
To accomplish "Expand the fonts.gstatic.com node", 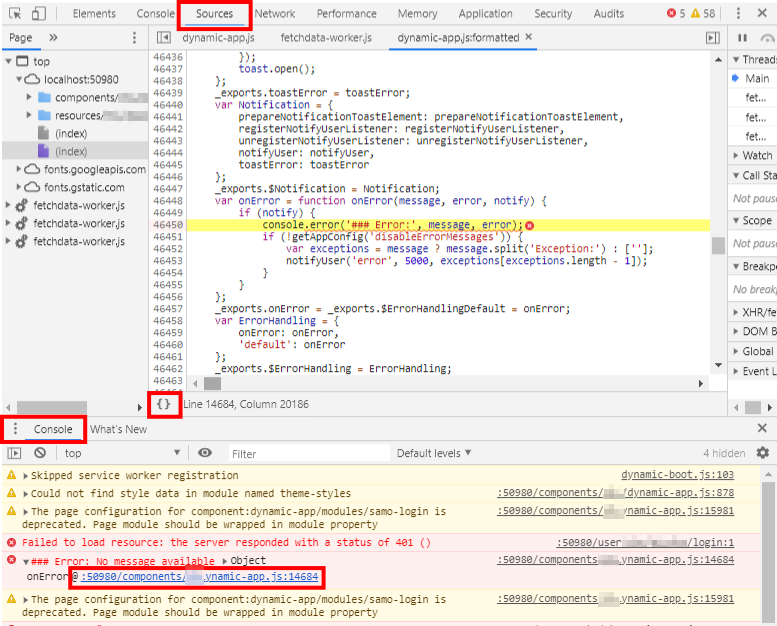I will pos(19,187).
